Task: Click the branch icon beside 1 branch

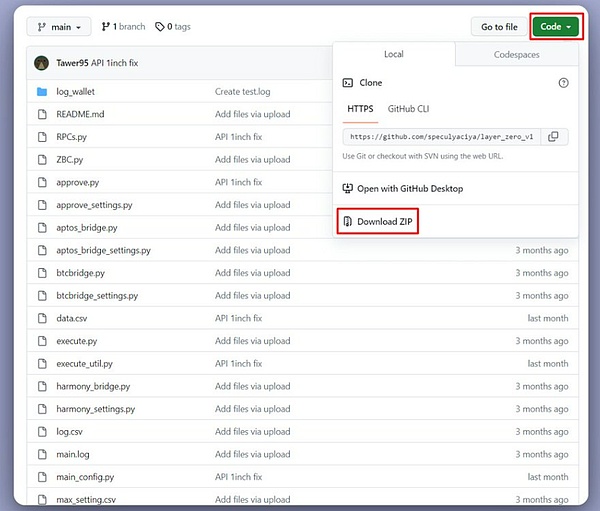Action: point(104,27)
